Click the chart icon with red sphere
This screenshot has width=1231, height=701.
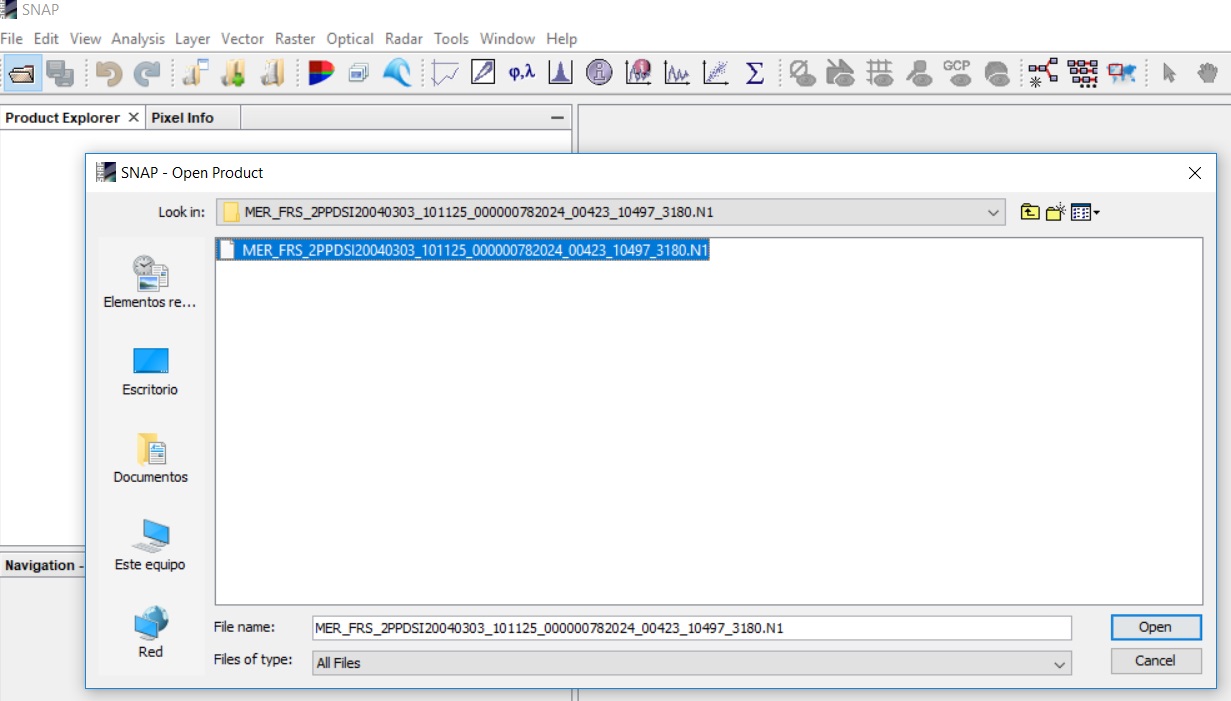638,73
